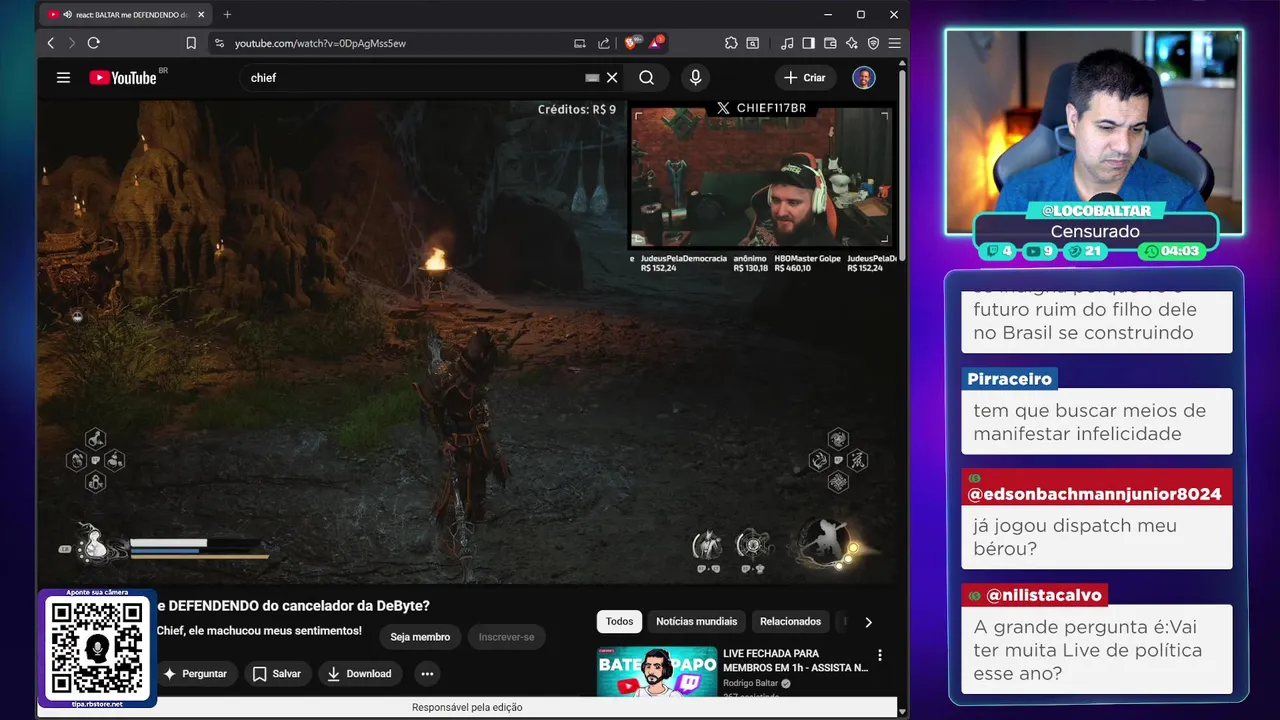Open more actions three-dot menu under video
The width and height of the screenshot is (1280, 720).
[427, 674]
